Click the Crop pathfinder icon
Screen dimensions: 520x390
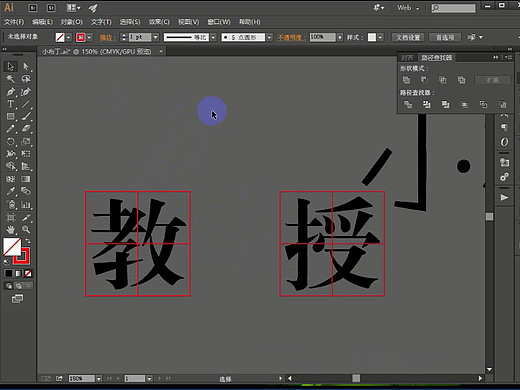[x=464, y=105]
